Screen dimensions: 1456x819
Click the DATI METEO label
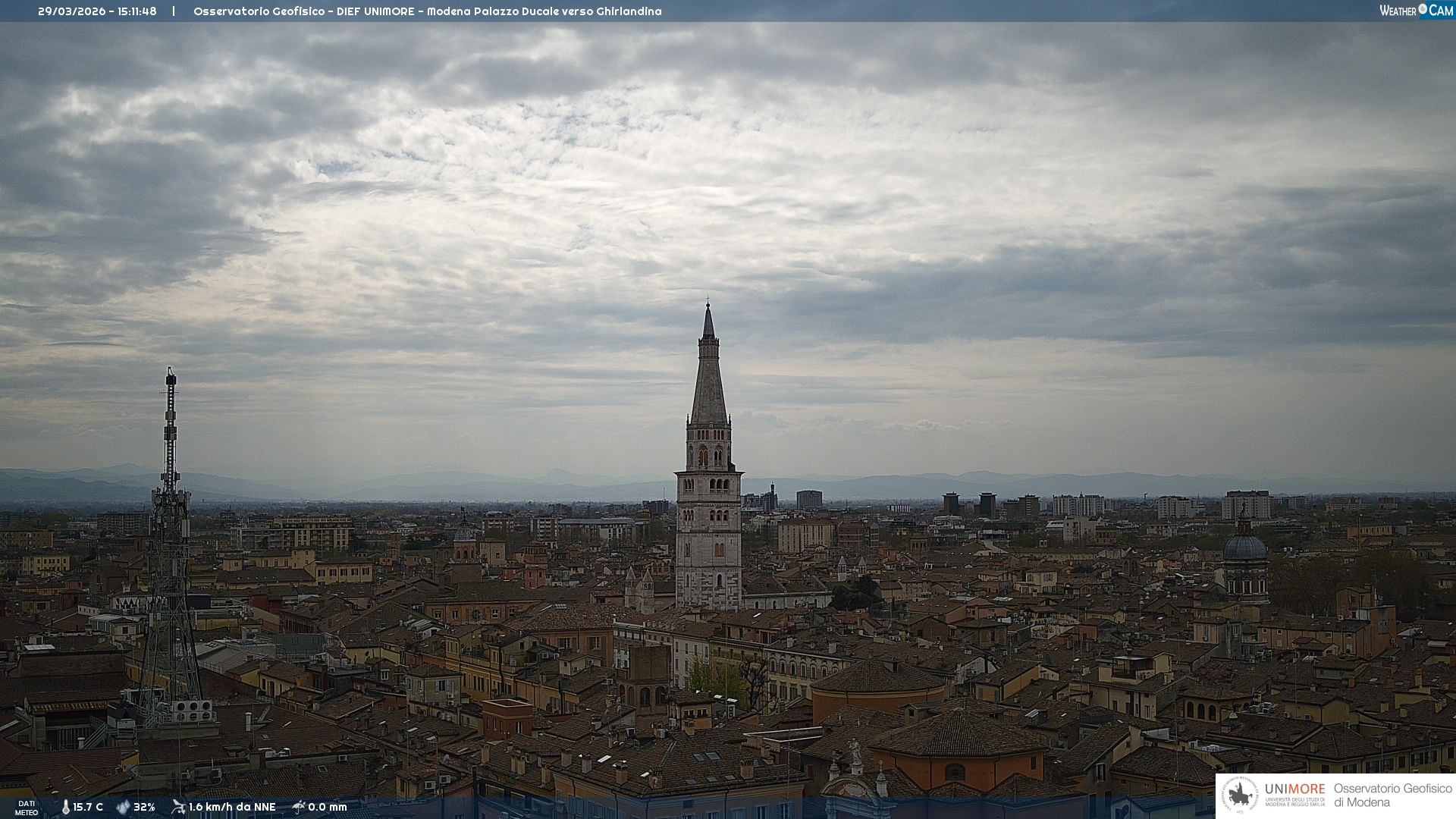(27, 808)
